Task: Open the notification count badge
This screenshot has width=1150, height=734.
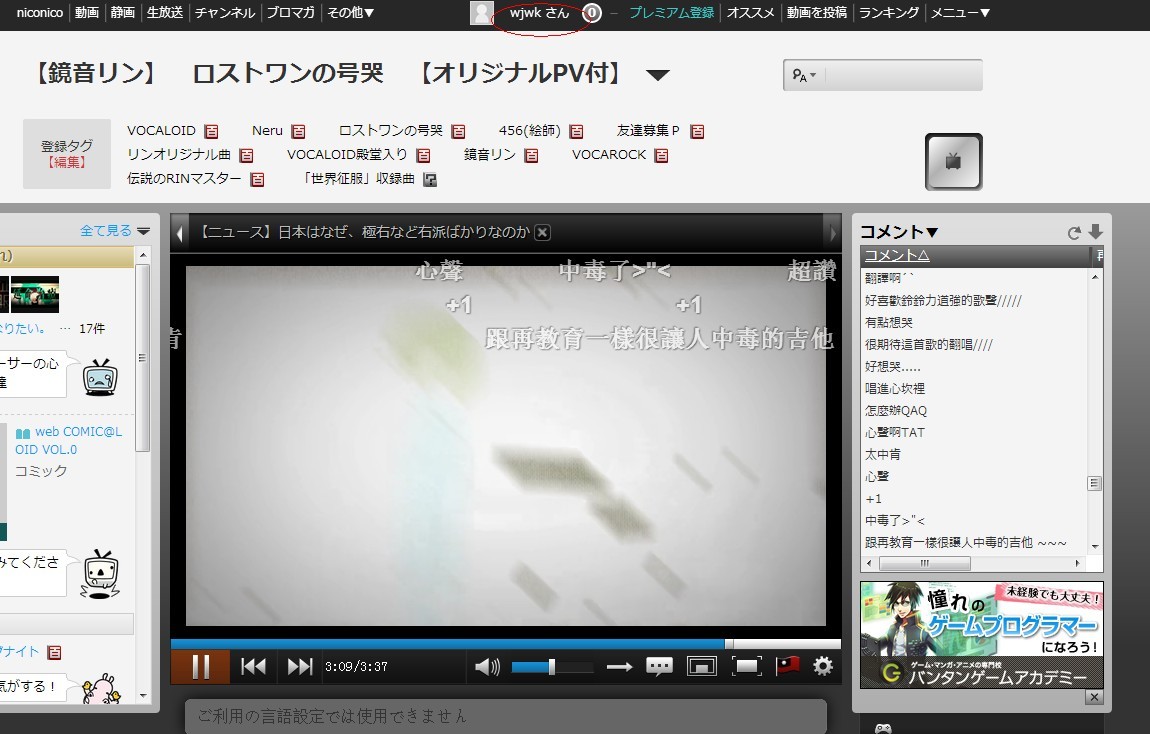Action: pos(592,13)
